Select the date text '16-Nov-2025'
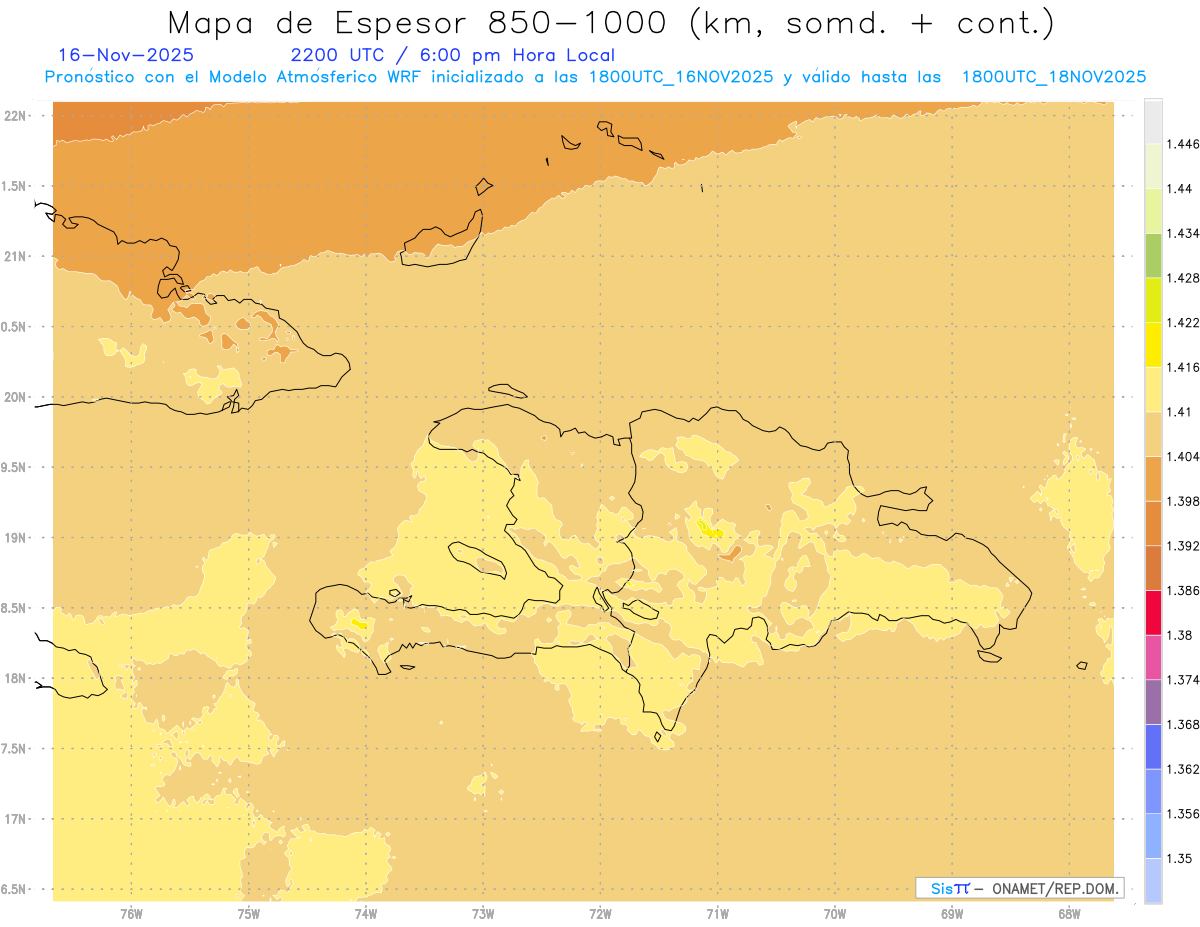 pyautogui.click(x=126, y=55)
